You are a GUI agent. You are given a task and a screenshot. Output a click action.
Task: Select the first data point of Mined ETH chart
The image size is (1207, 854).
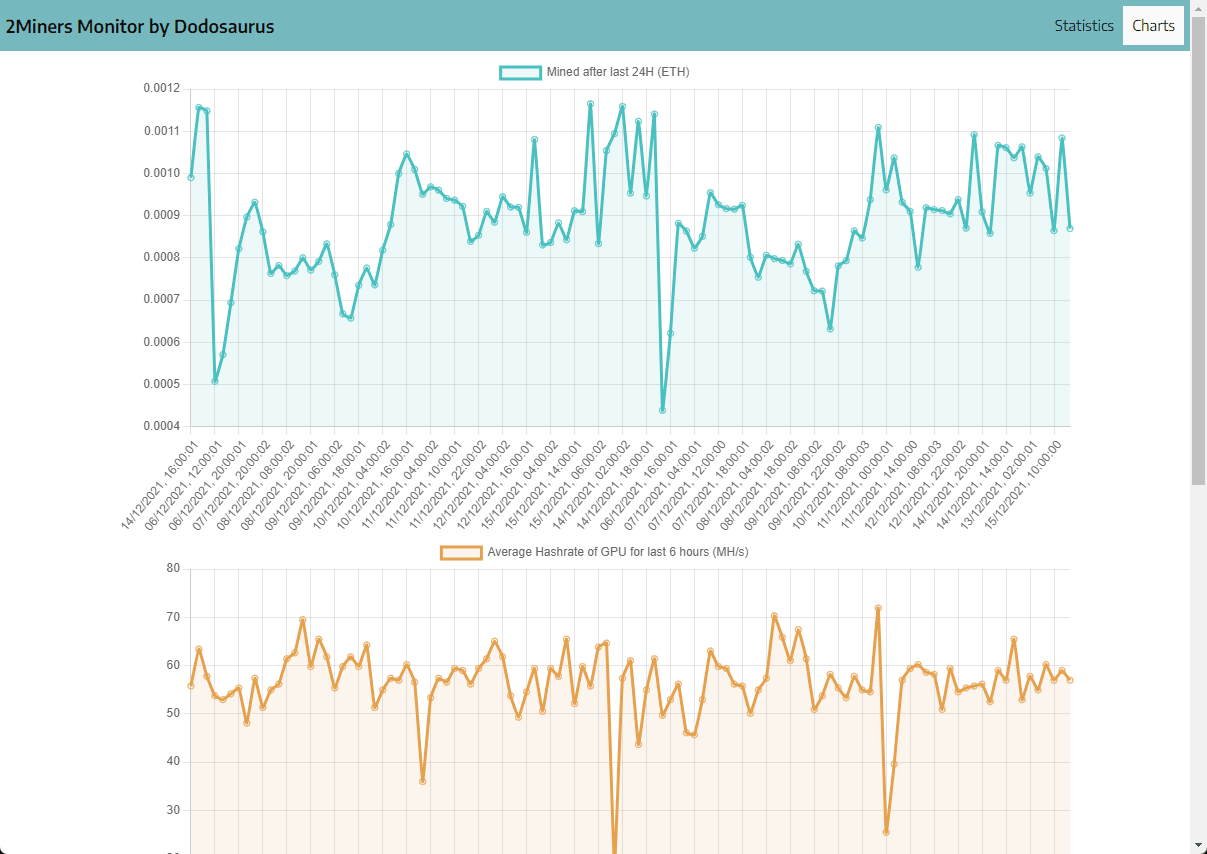[x=191, y=177]
